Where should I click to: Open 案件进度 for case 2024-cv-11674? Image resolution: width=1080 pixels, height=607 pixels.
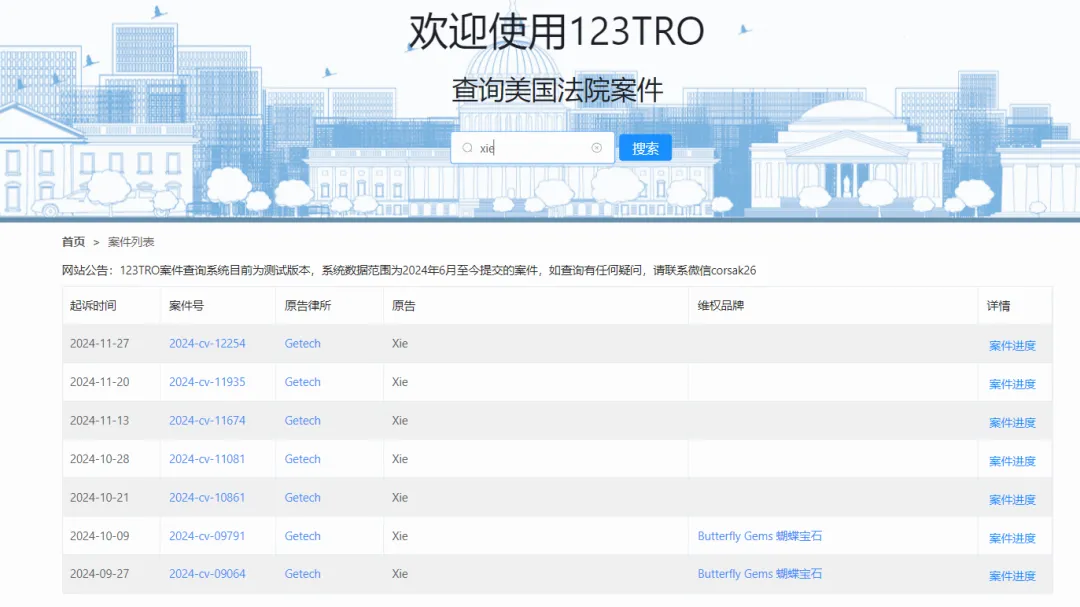tap(1012, 422)
